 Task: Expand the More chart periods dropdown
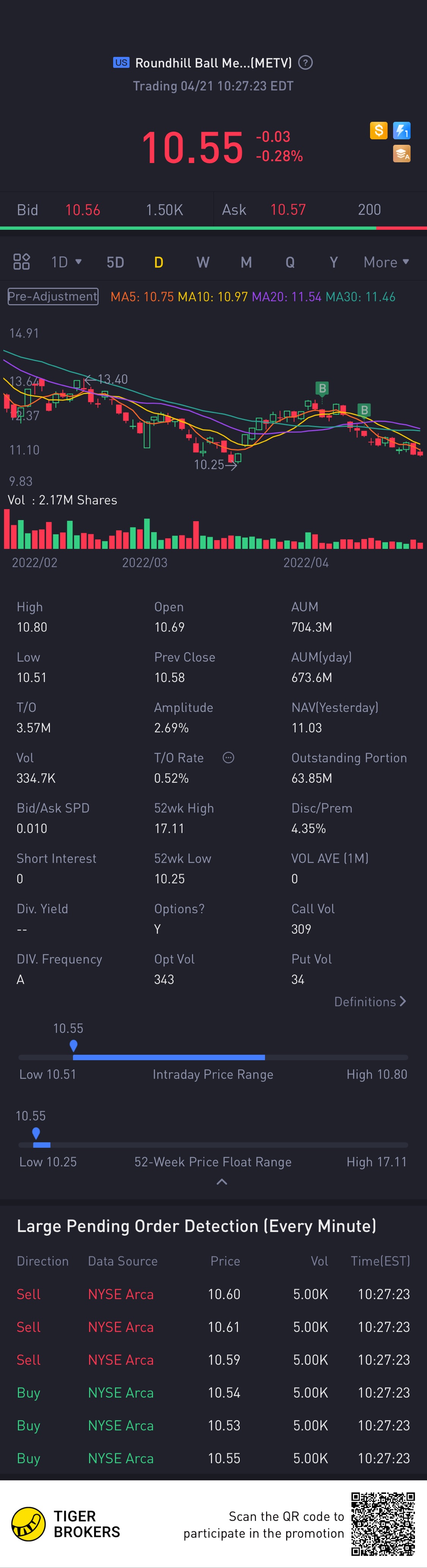coord(386,262)
